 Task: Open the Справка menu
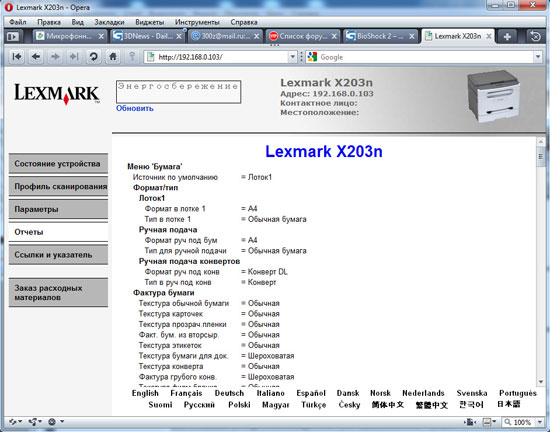coord(244,22)
